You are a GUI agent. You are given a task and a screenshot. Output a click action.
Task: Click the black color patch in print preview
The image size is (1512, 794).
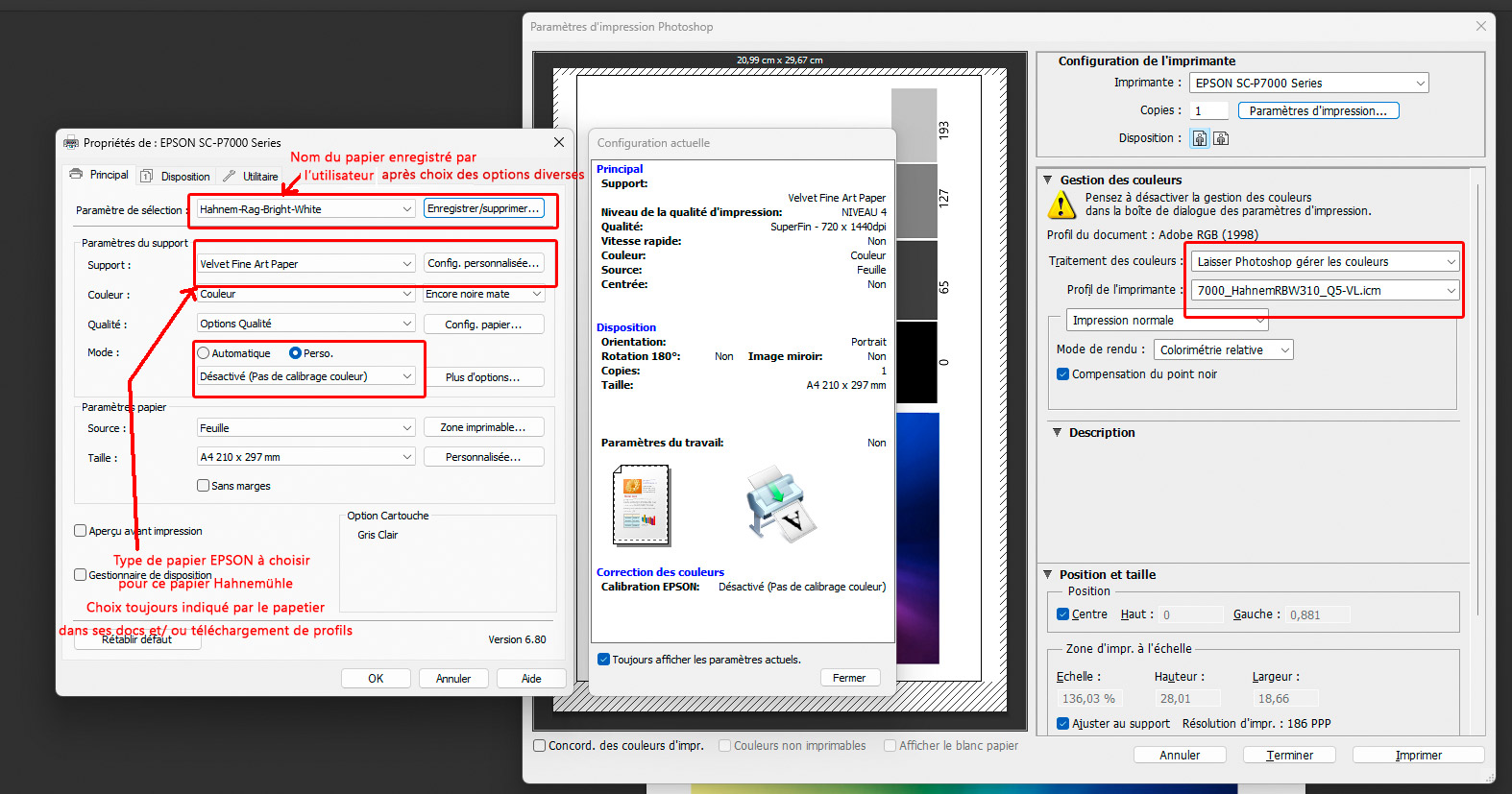[914, 363]
